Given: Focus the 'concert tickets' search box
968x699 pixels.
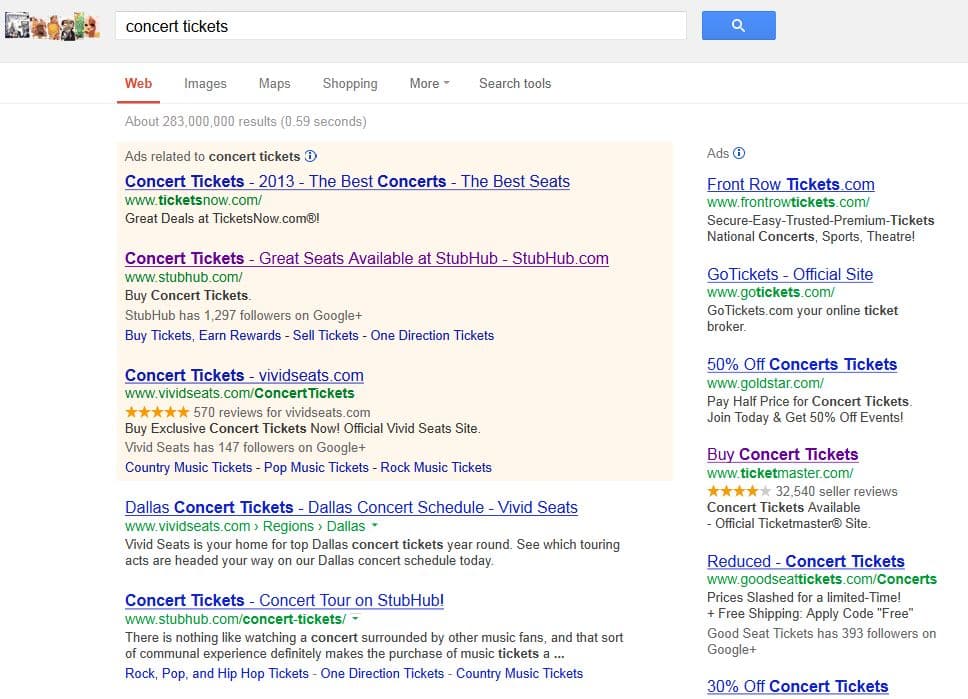Looking at the screenshot, I should (x=401, y=26).
